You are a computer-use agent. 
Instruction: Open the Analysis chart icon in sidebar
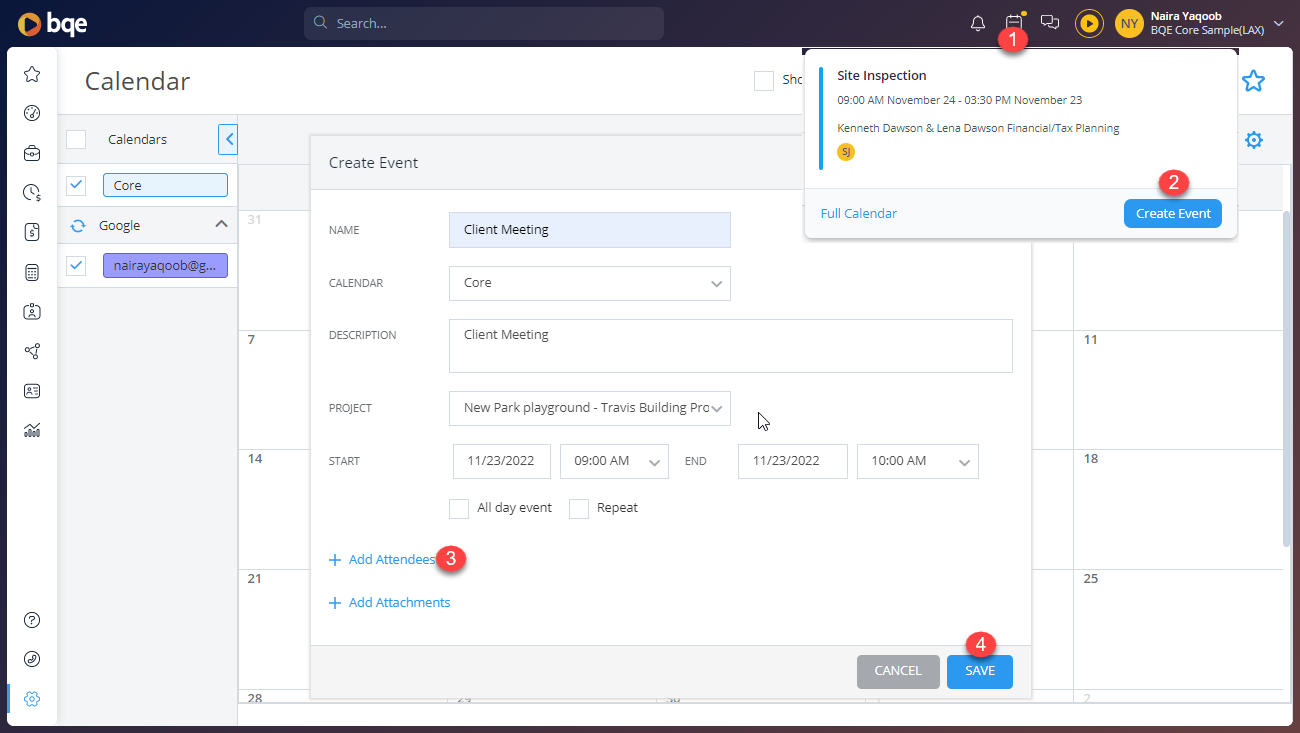(31, 429)
